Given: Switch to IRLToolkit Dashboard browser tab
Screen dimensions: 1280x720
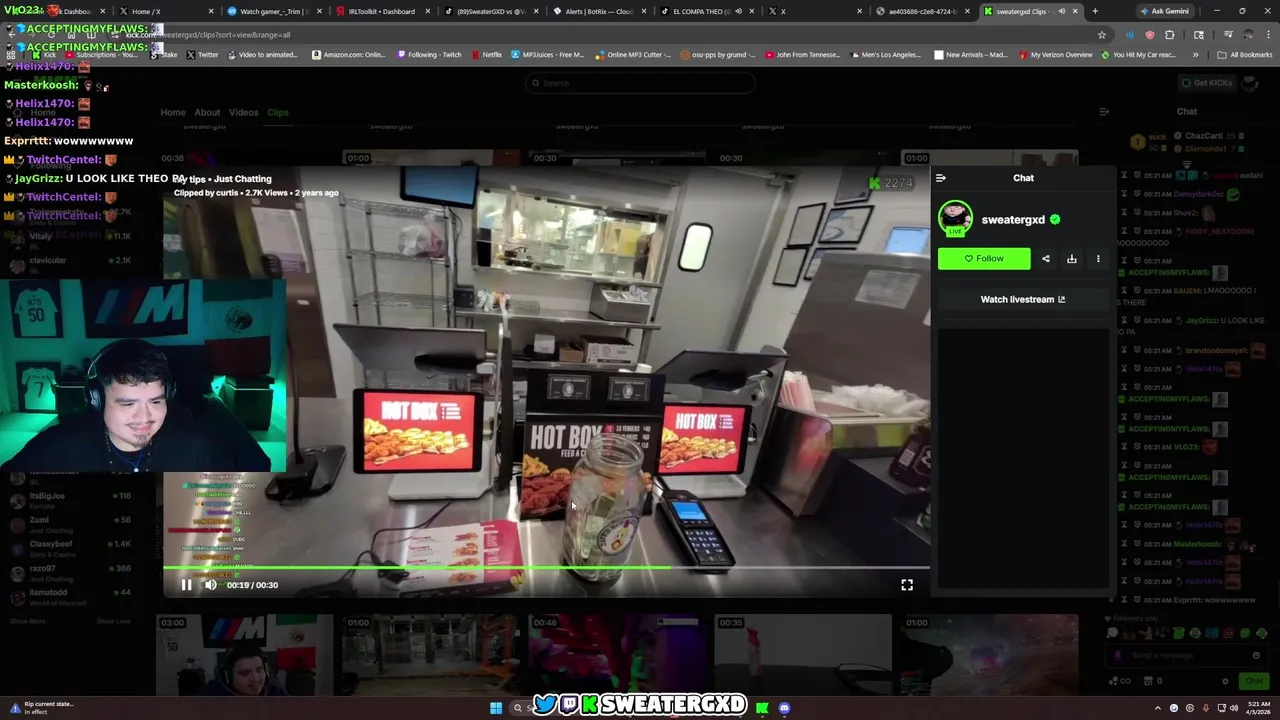Looking at the screenshot, I should 382,11.
